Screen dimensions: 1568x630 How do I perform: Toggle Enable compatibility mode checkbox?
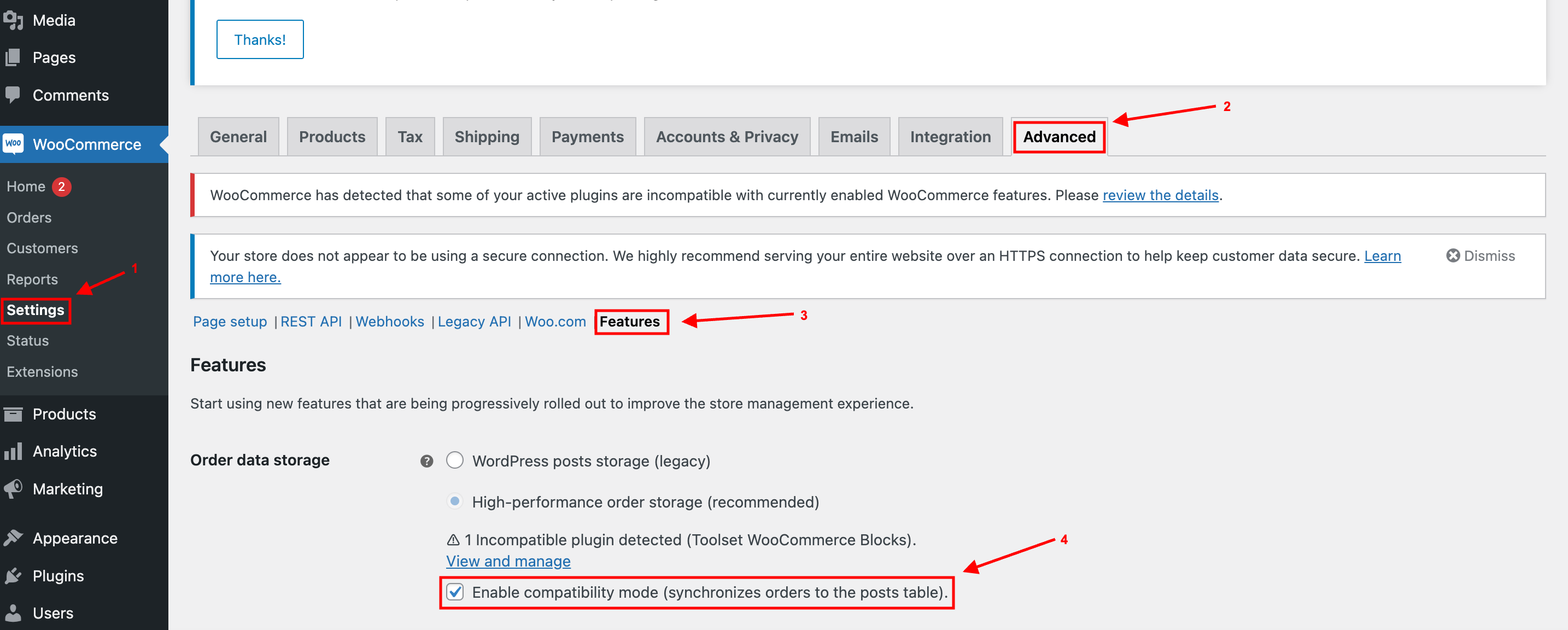455,592
